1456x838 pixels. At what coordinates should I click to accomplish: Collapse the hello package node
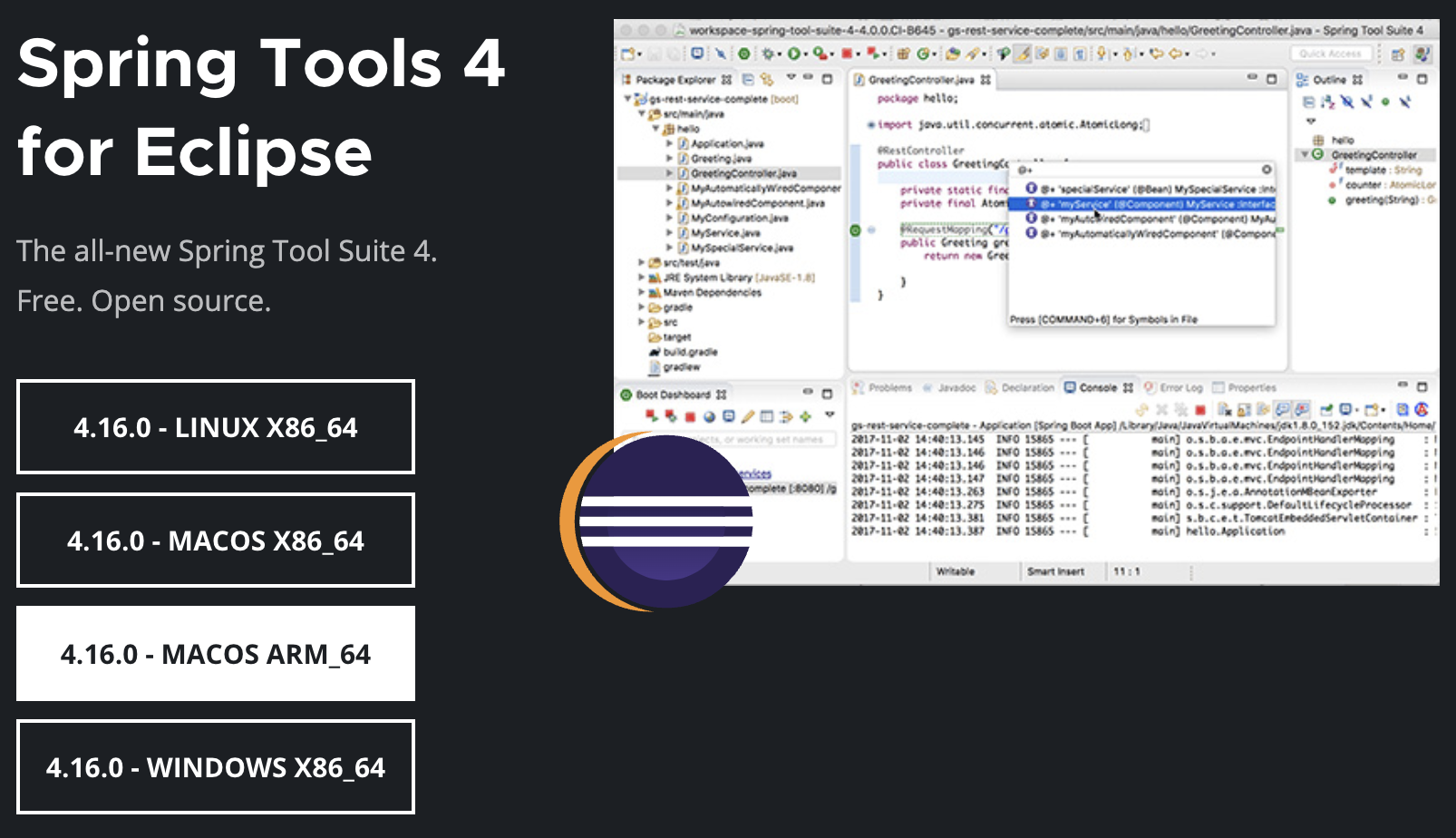(x=655, y=129)
